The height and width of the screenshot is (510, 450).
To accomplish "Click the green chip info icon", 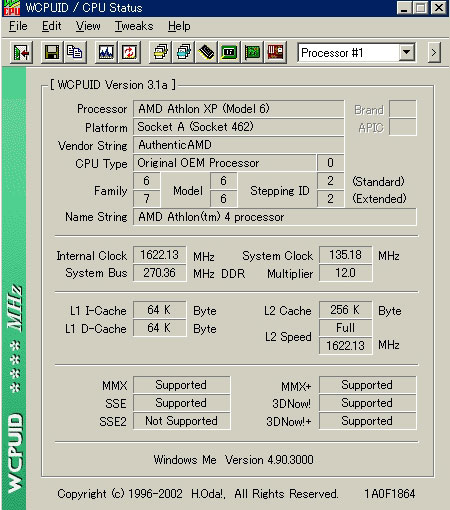I will point(229,52).
